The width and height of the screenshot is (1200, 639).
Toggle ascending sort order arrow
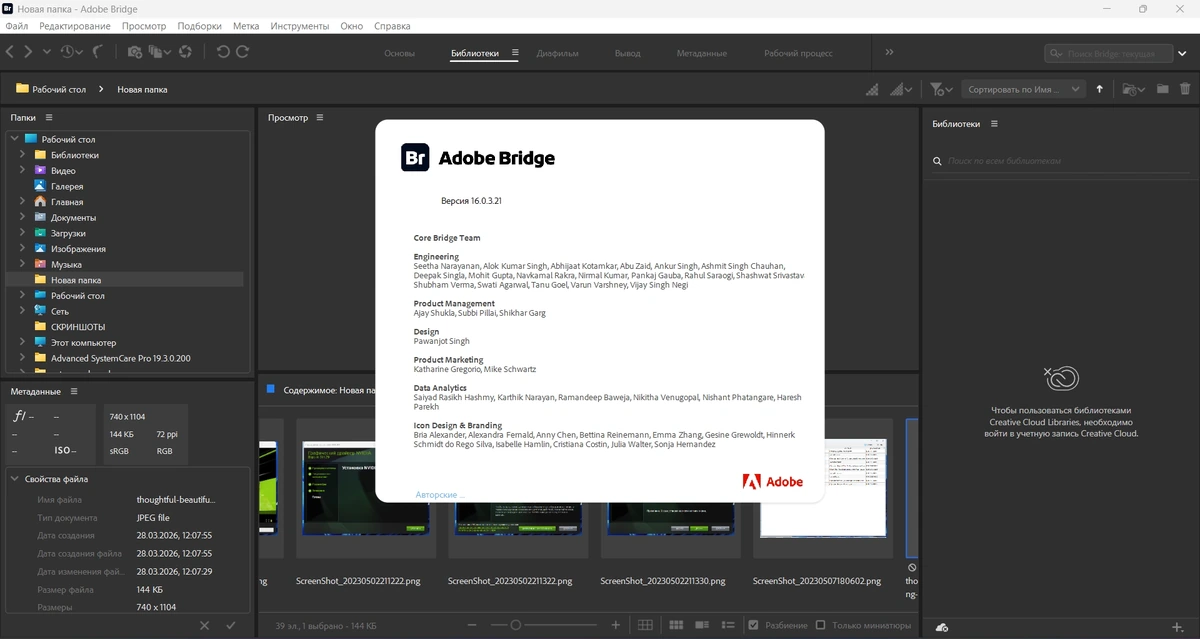[x=1099, y=89]
